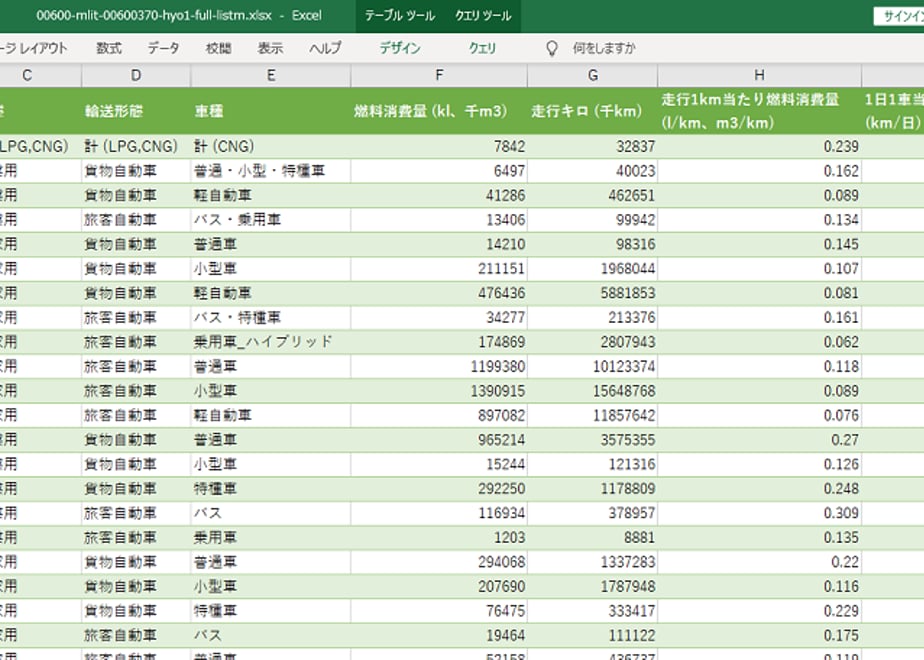The height and width of the screenshot is (660, 924).
Task: Select cell 普通・小型・特種車
Action: click(x=270, y=171)
